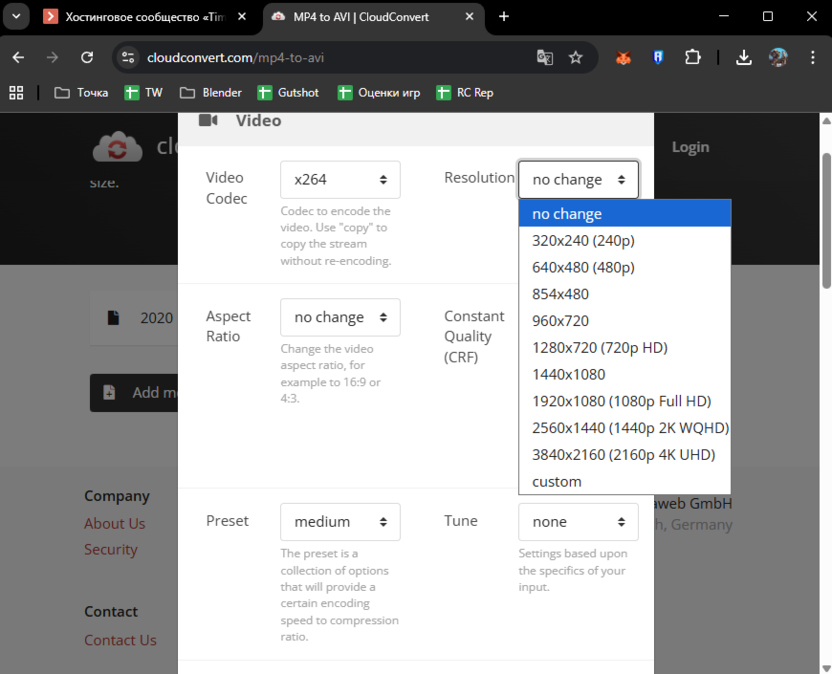Image resolution: width=832 pixels, height=674 pixels.
Task: Open the Aspect Ratio dropdown
Action: point(340,317)
